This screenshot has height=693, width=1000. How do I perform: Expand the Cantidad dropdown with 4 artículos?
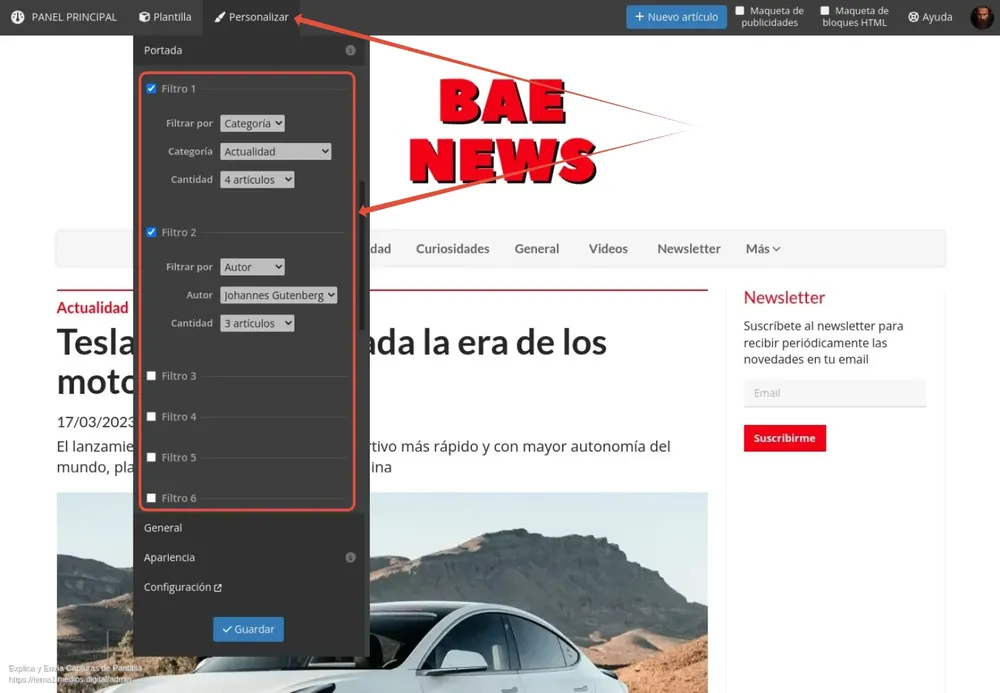[258, 180]
